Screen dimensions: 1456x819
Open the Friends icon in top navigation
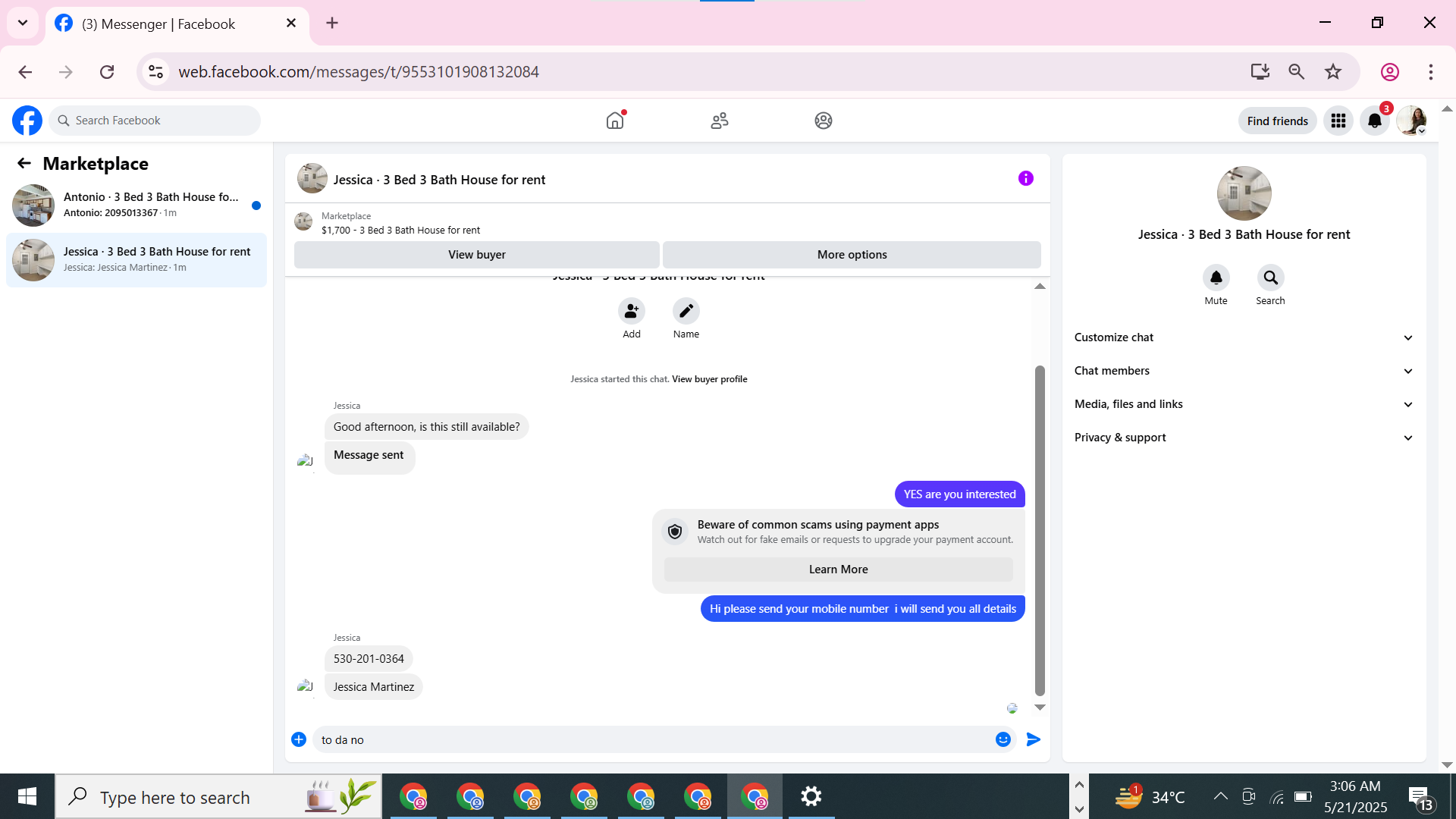[x=720, y=121]
